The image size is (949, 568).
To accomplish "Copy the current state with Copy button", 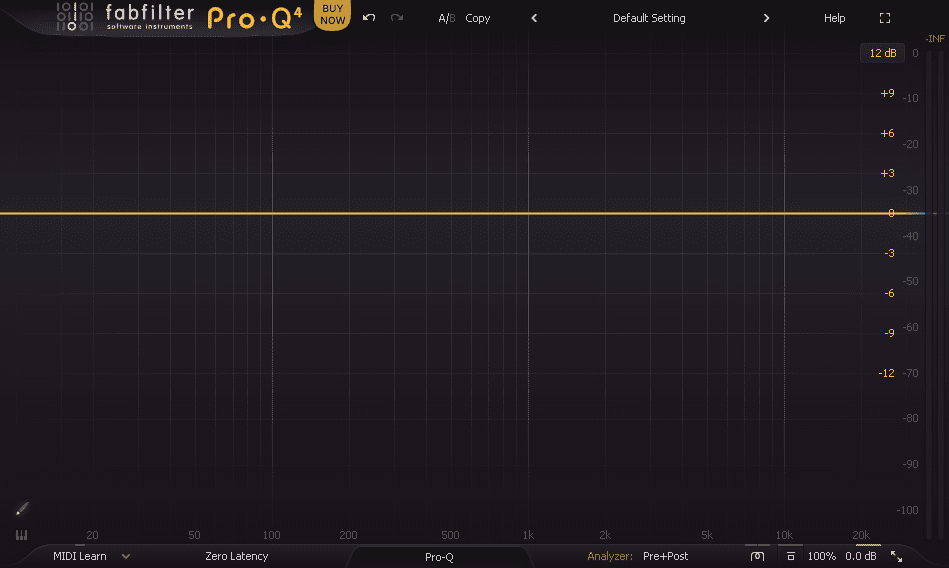I will 478,18.
